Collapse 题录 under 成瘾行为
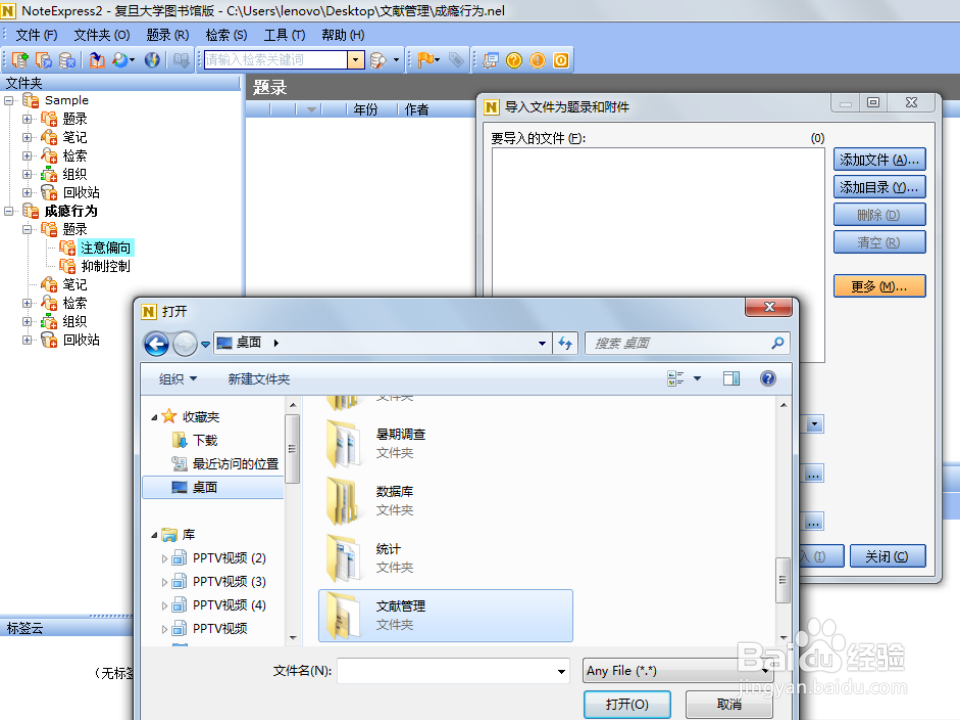The height and width of the screenshot is (720, 960). click(27, 230)
